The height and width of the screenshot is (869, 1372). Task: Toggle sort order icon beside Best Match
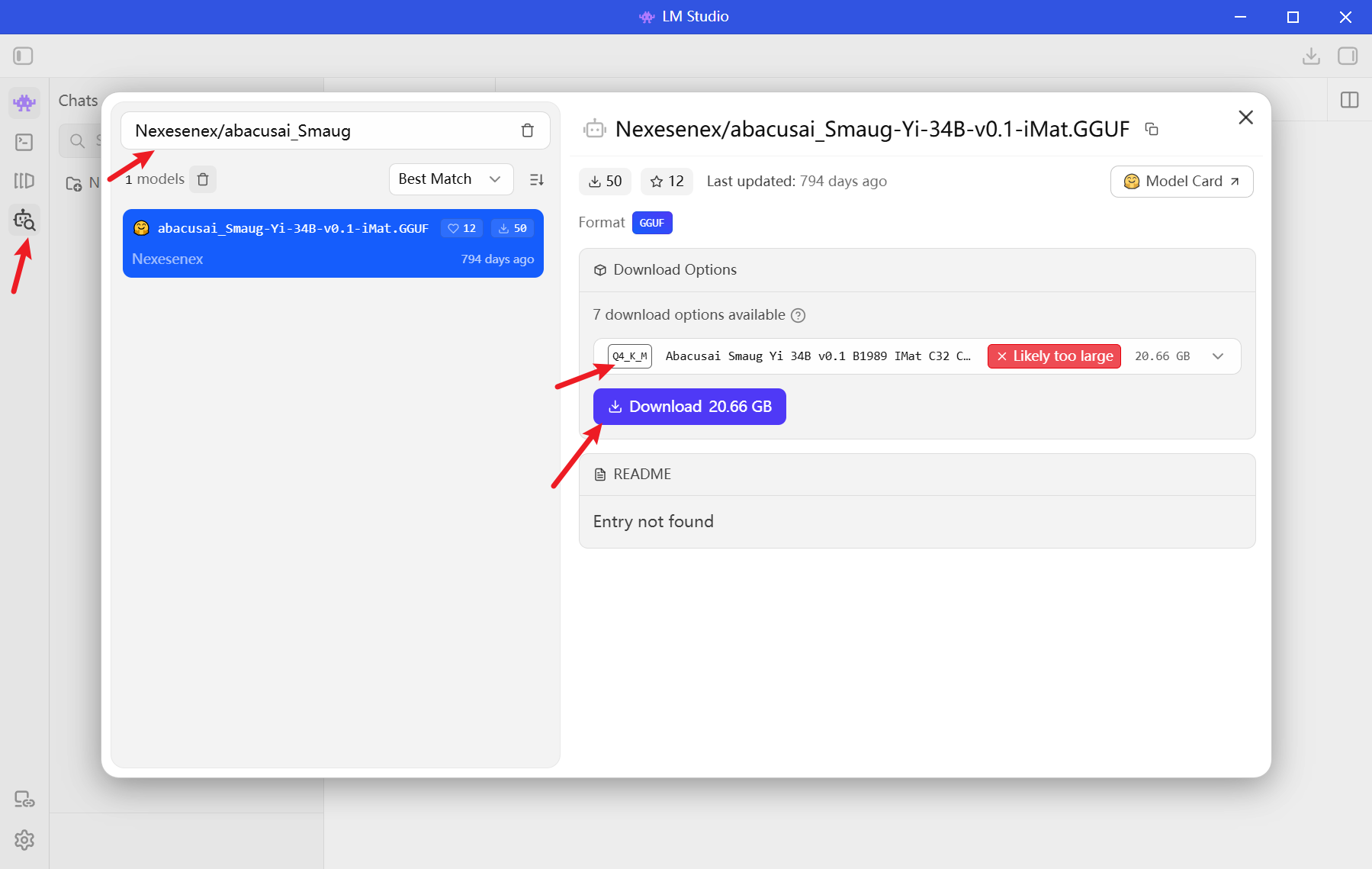pyautogui.click(x=536, y=179)
